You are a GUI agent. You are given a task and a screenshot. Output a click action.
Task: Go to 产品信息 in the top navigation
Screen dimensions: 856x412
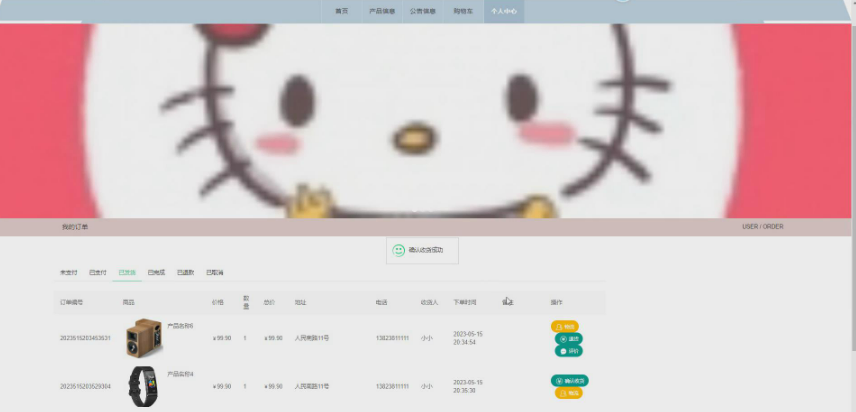tap(382, 11)
